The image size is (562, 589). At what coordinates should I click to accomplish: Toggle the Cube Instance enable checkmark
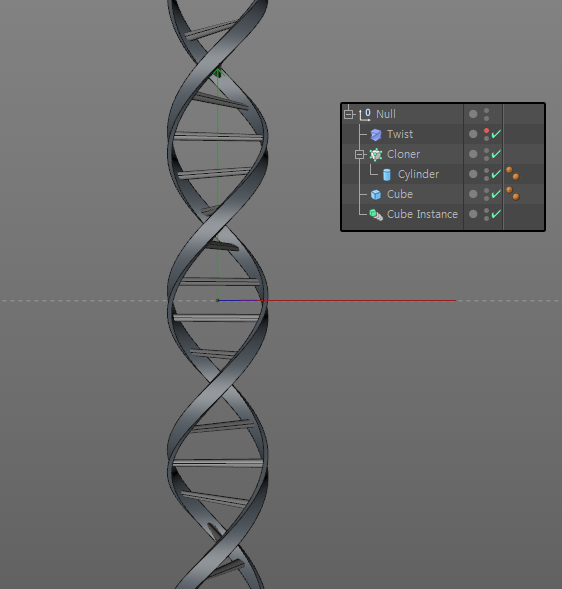[x=496, y=213]
